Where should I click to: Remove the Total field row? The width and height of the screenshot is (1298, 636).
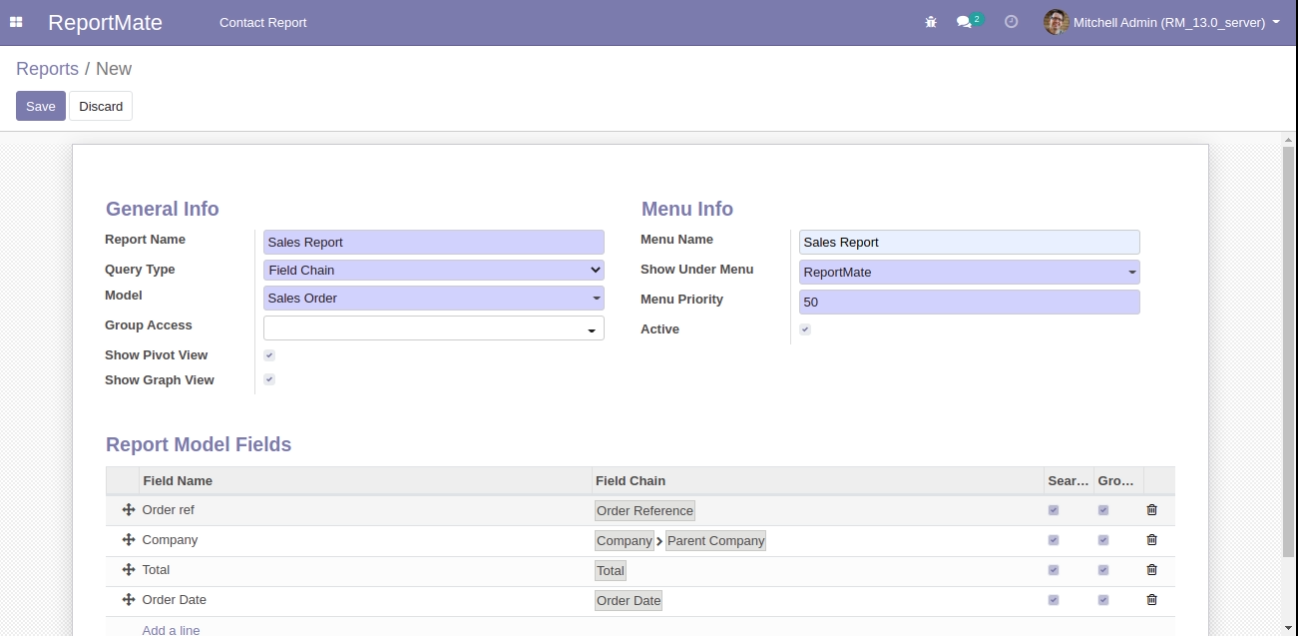[1151, 570]
